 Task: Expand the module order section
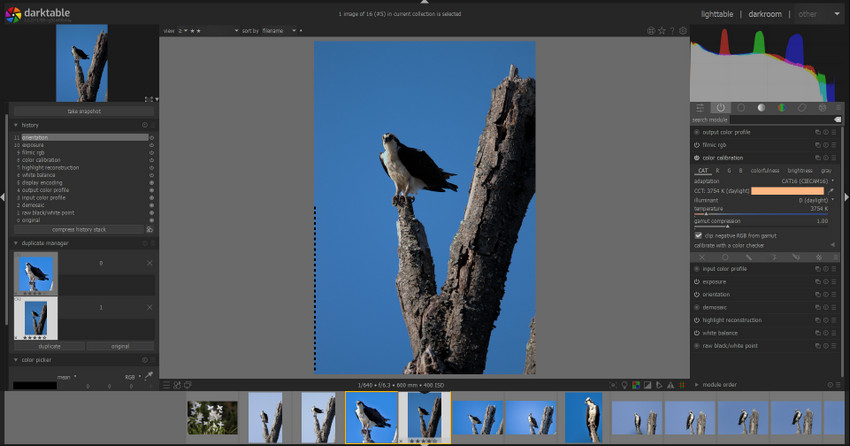pyautogui.click(x=697, y=385)
